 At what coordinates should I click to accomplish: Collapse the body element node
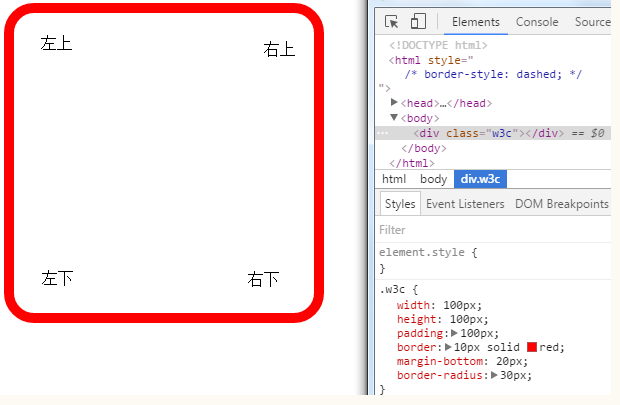click(394, 117)
